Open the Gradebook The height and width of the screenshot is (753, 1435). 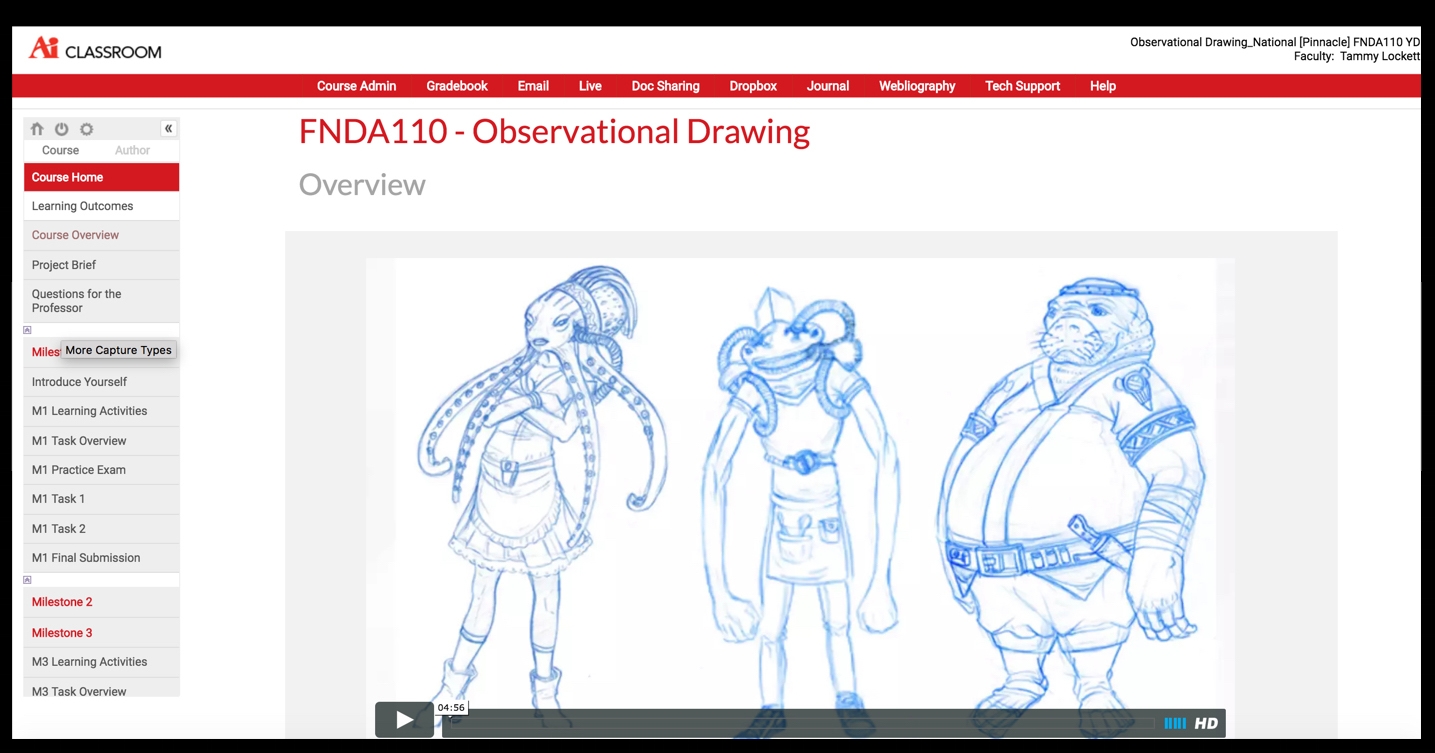457,86
